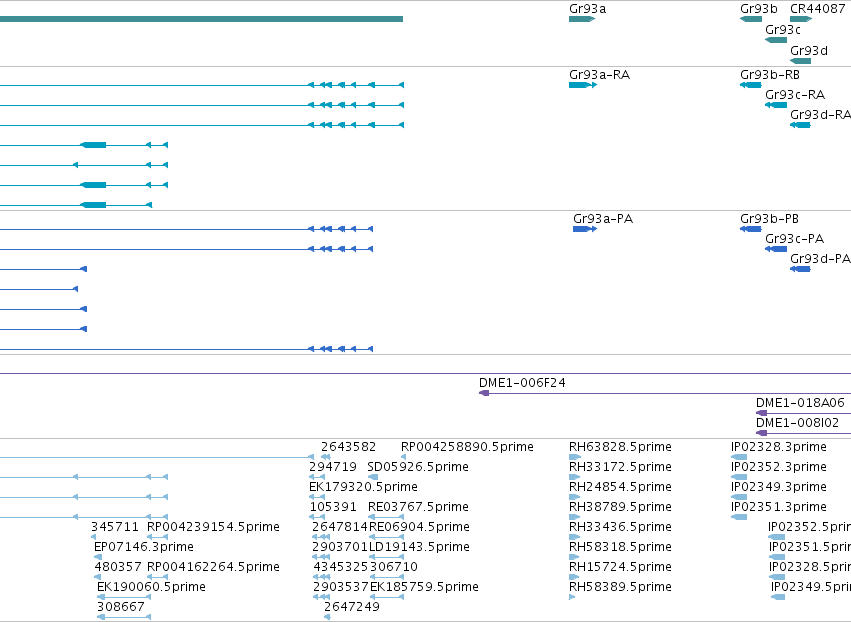Open EST EK179320.5prime
Viewport: 851px width, 622px height.
pos(317,497)
